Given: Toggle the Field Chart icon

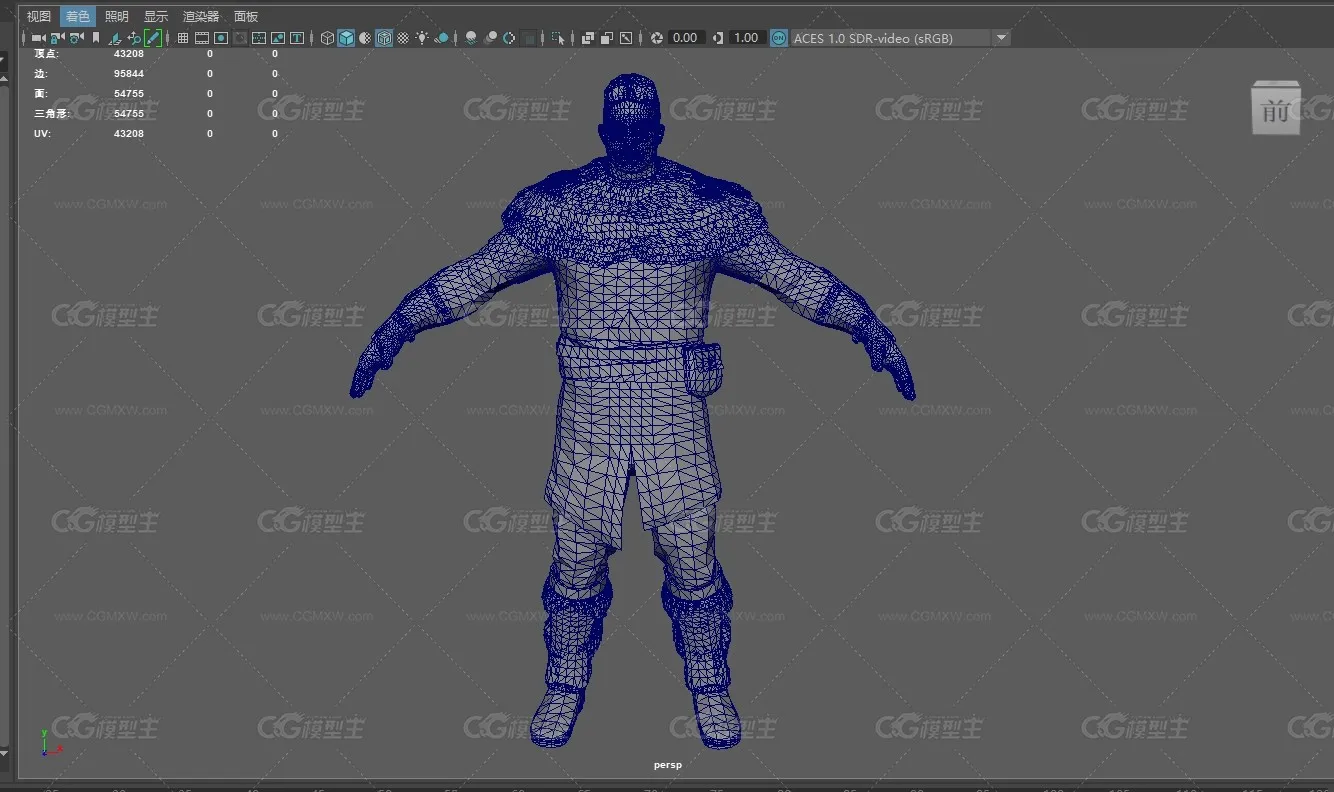Looking at the screenshot, I should coord(259,38).
